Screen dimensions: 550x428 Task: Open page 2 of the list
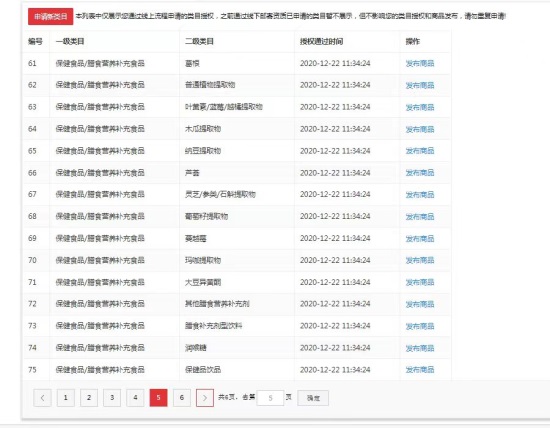click(89, 398)
